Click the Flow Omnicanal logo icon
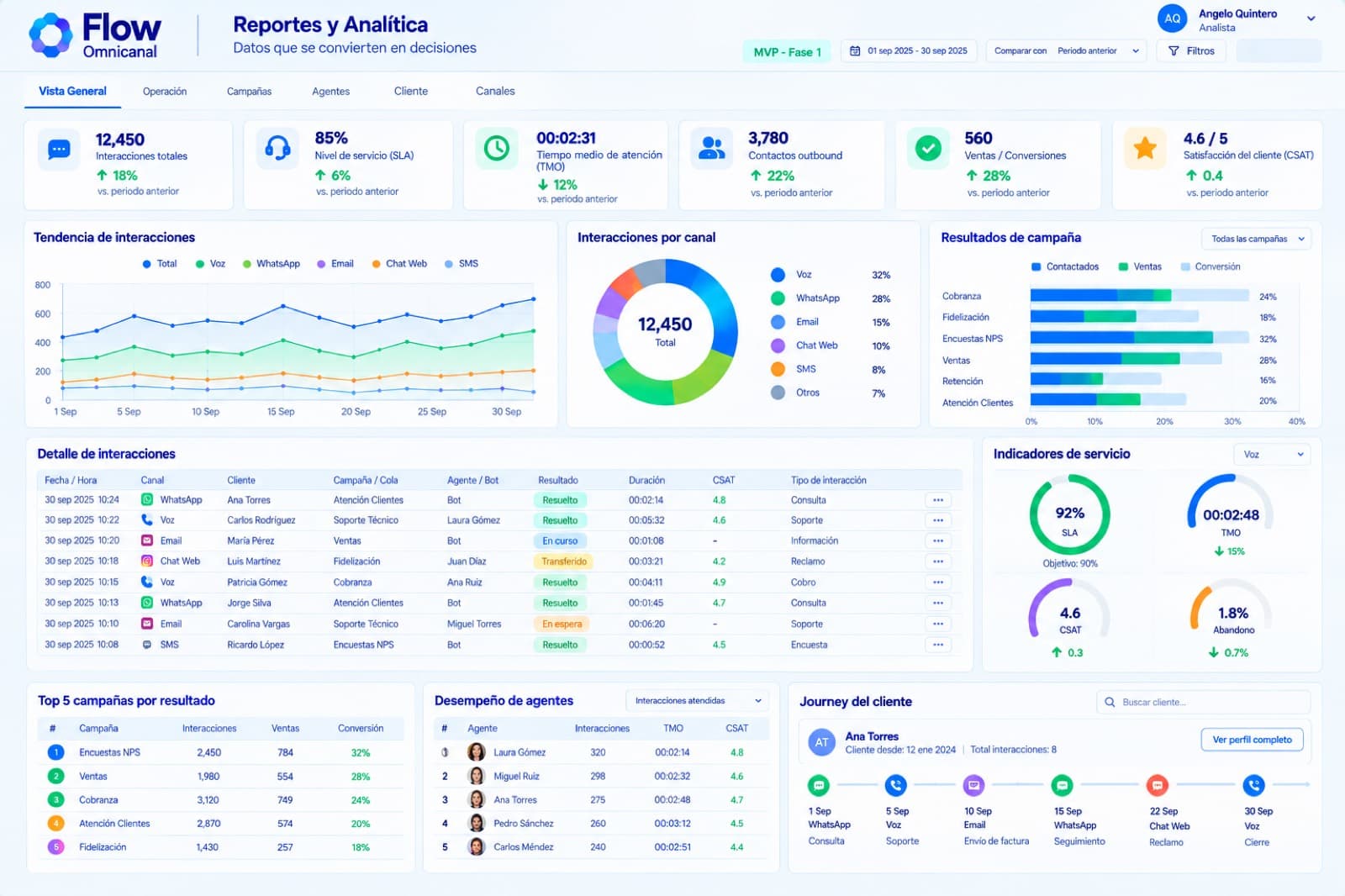The width and height of the screenshot is (1345, 896). click(50, 35)
